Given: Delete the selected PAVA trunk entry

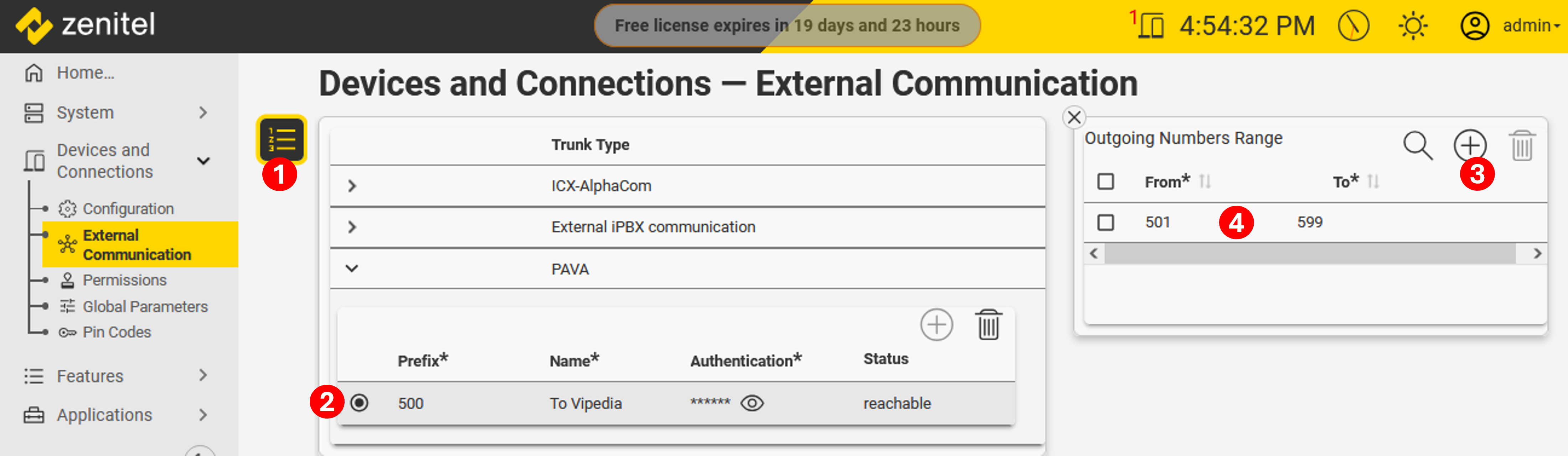Looking at the screenshot, I should [x=988, y=325].
